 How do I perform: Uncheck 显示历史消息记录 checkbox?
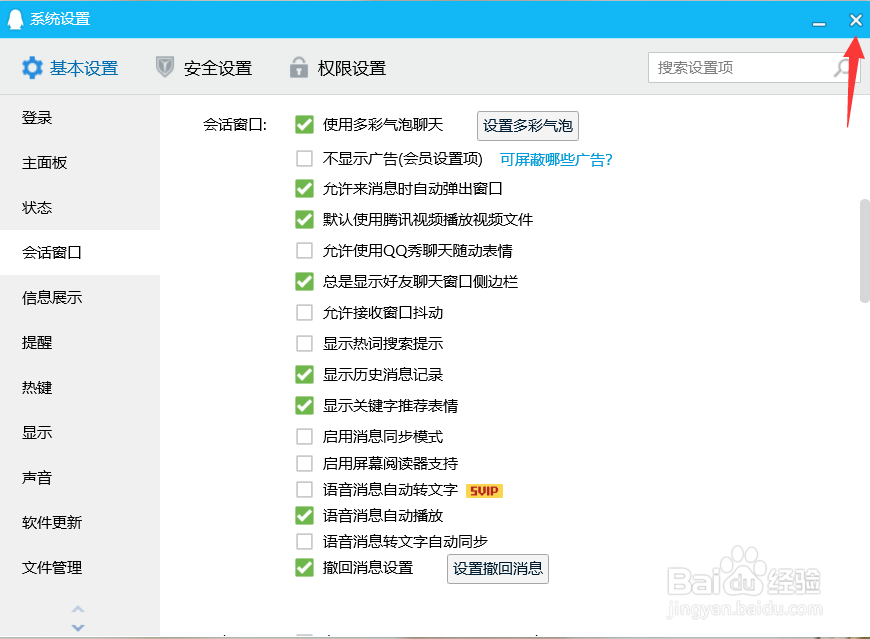(304, 375)
